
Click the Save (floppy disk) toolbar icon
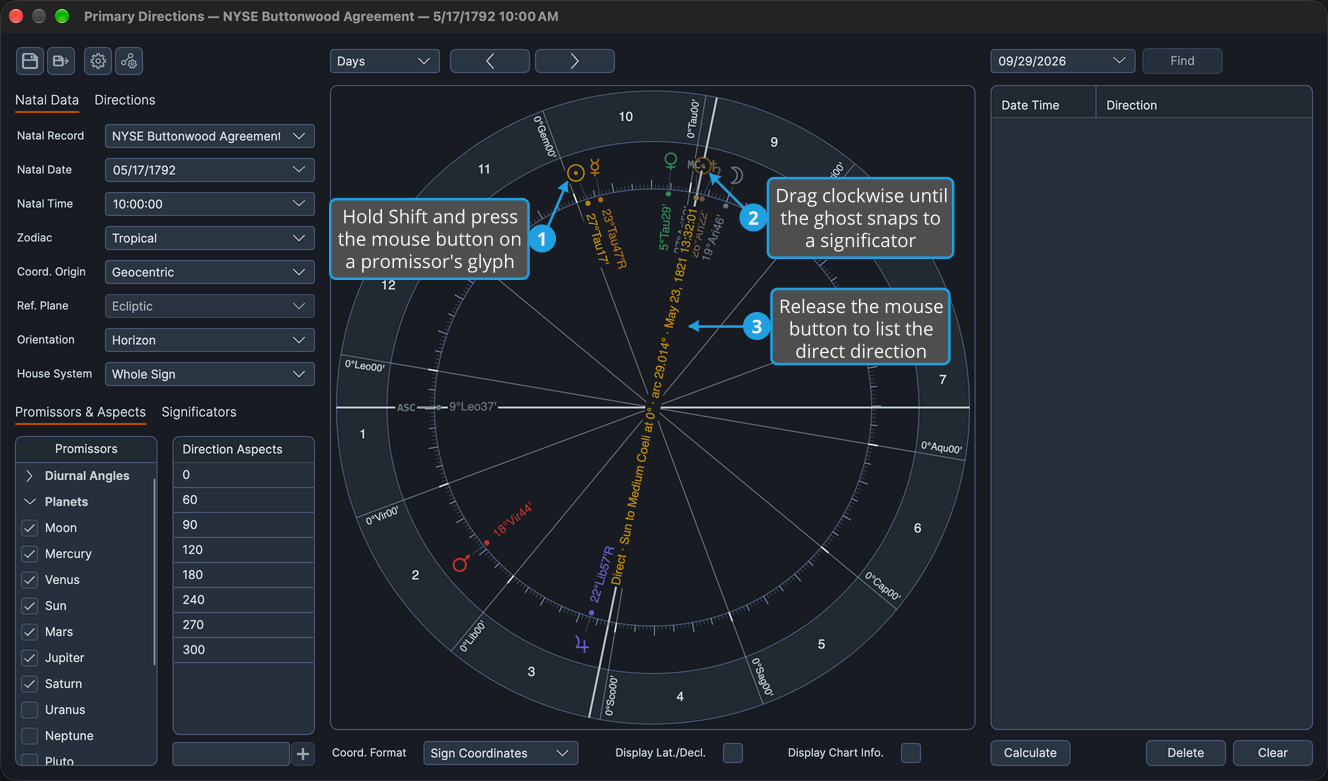tap(30, 61)
